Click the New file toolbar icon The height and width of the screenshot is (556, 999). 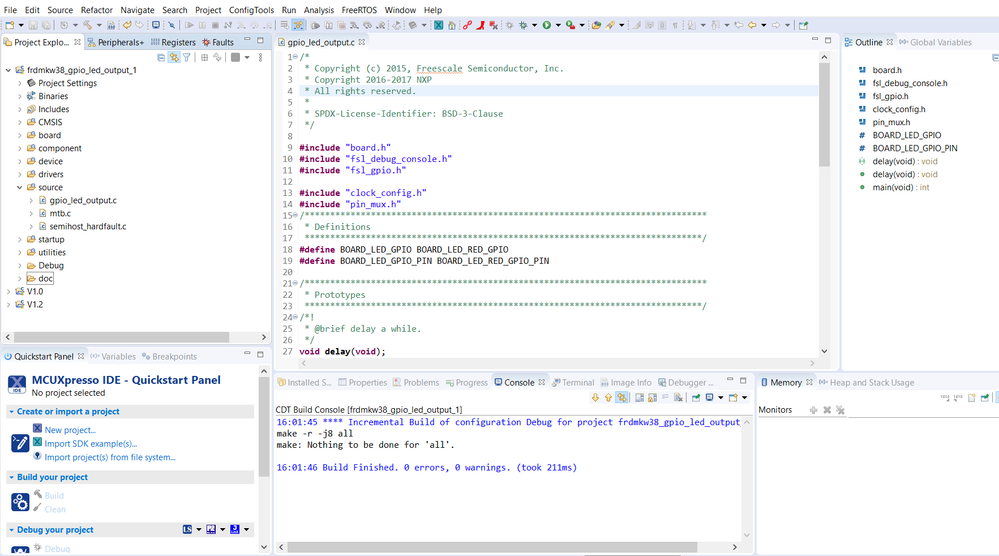[x=10, y=25]
